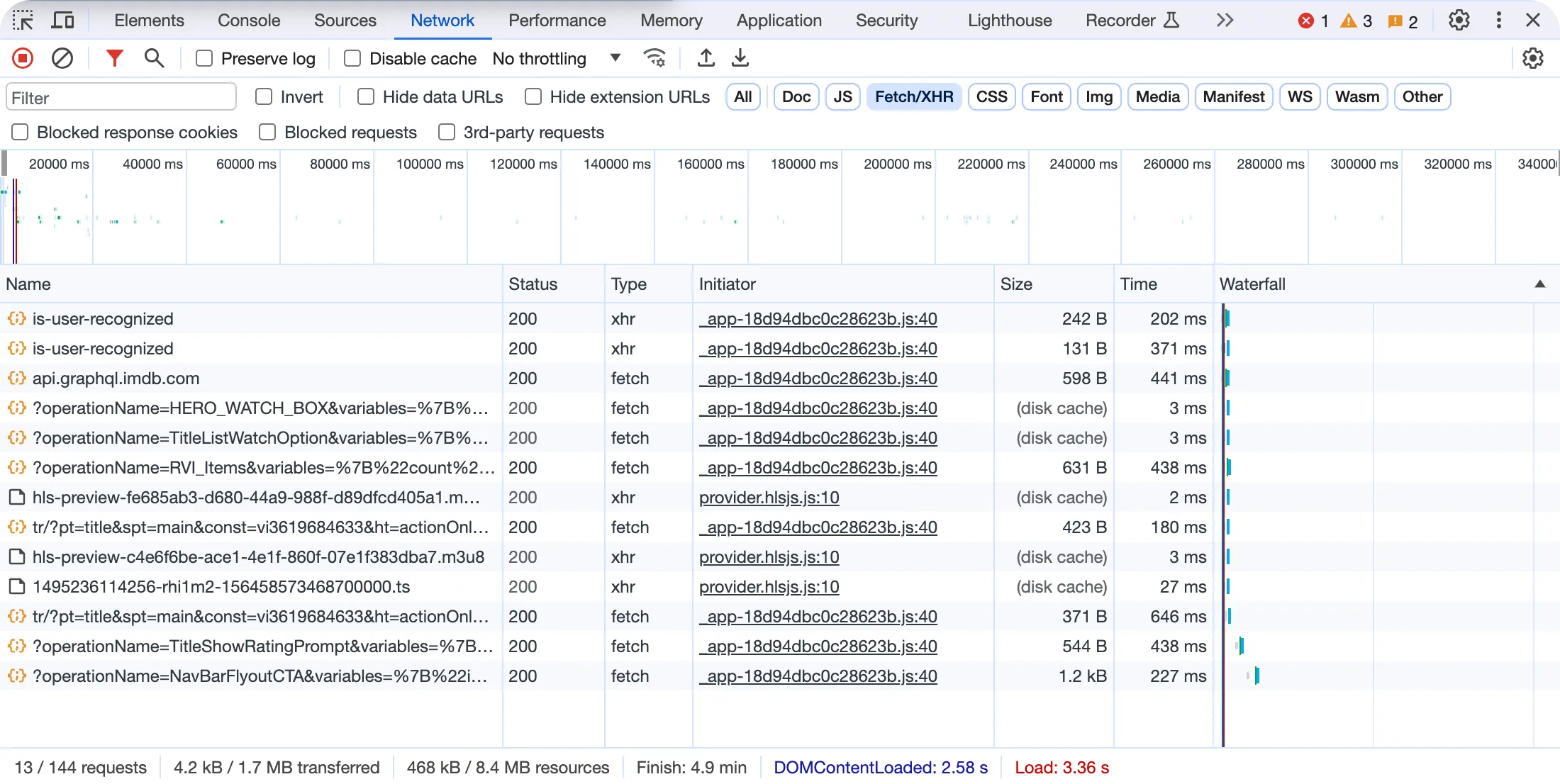Stop recording network log
1560x784 pixels.
click(23, 58)
